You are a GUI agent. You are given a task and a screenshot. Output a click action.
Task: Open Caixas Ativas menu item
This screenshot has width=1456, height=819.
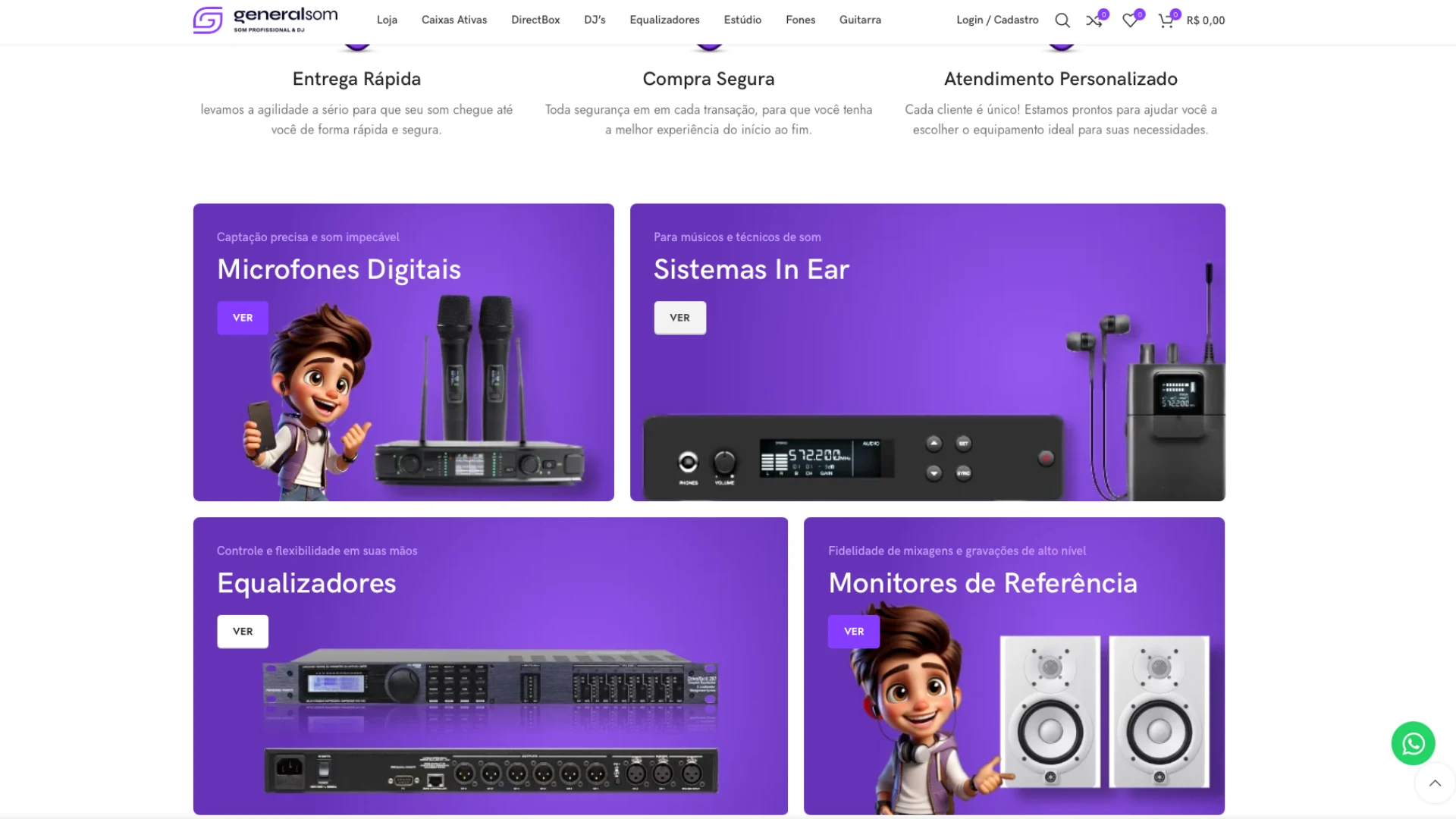tap(454, 20)
